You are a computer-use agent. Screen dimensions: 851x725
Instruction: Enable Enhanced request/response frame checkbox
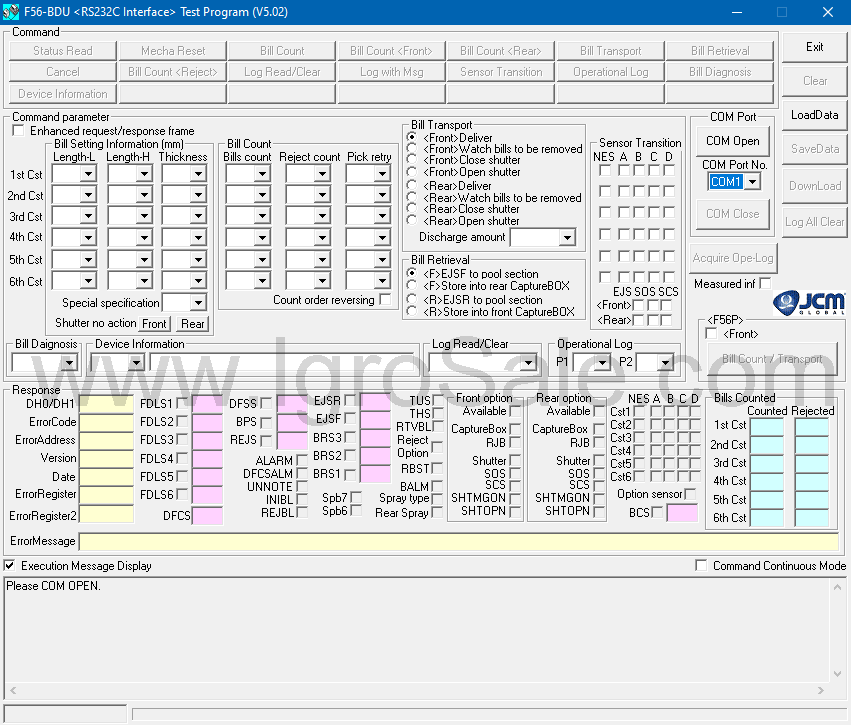click(18, 131)
